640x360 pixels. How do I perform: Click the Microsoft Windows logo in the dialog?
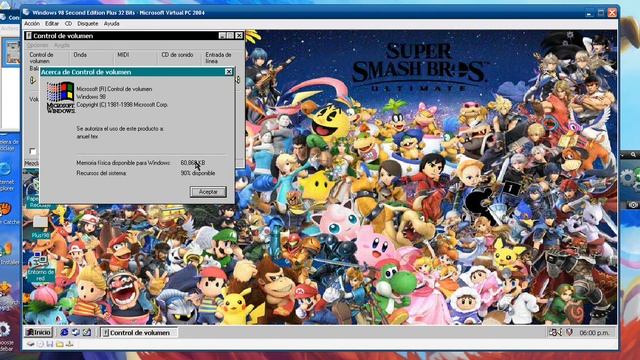(x=60, y=97)
